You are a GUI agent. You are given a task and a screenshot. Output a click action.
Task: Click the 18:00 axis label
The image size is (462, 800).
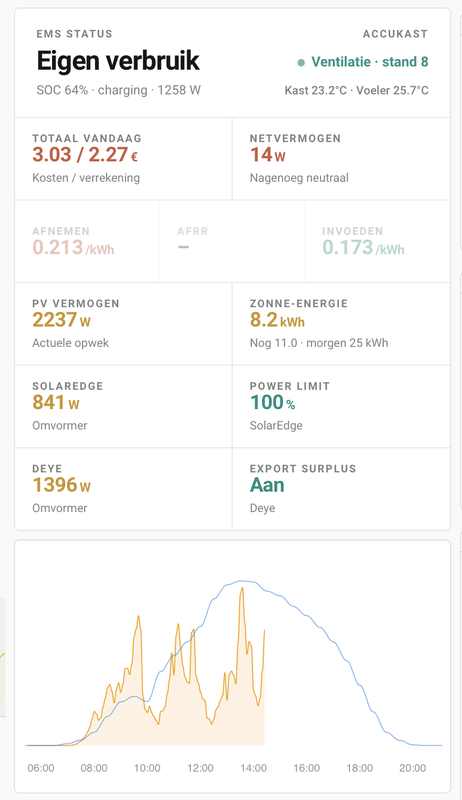[360, 768]
